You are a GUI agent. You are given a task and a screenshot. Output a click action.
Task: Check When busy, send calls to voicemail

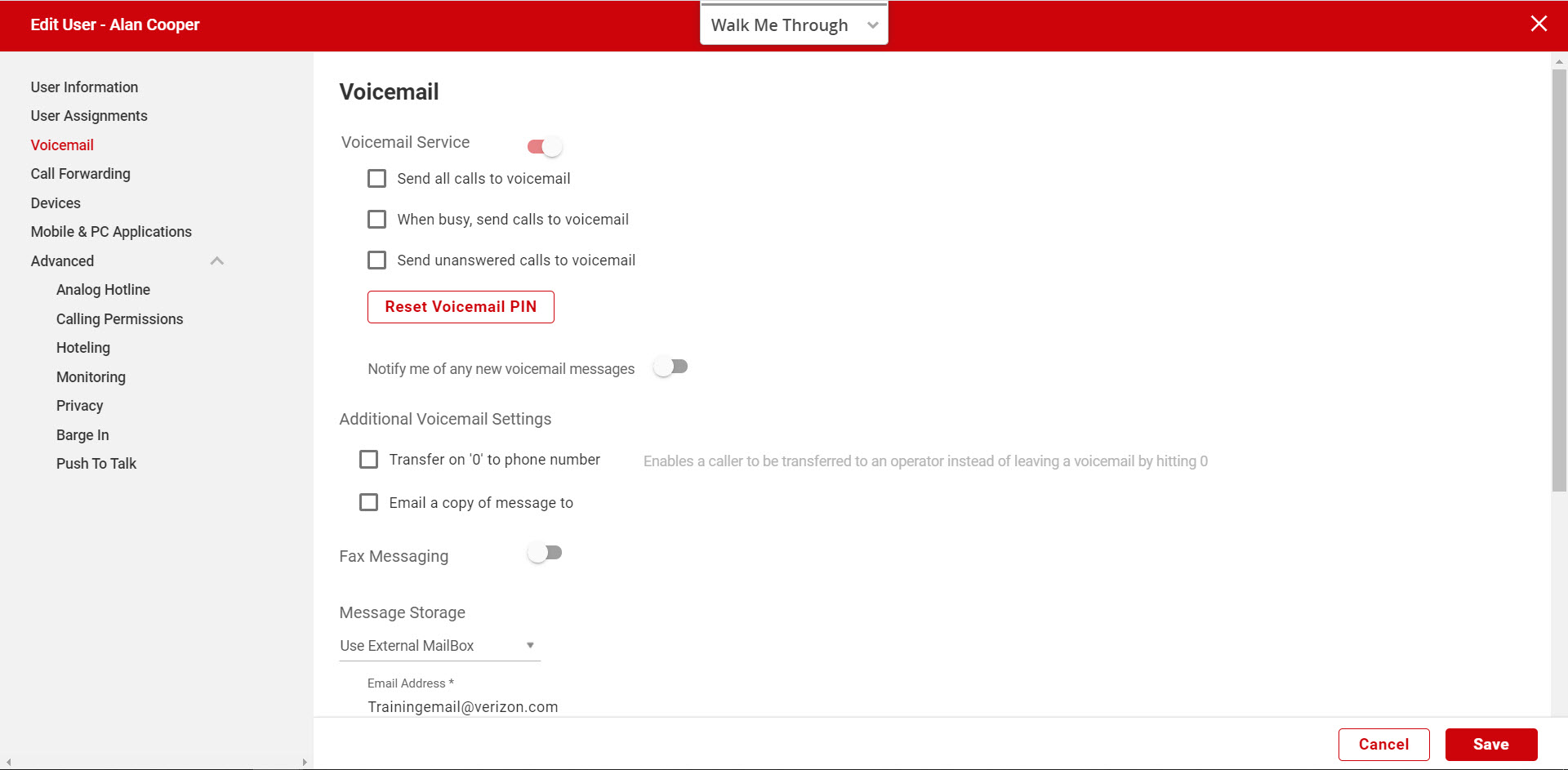376,220
